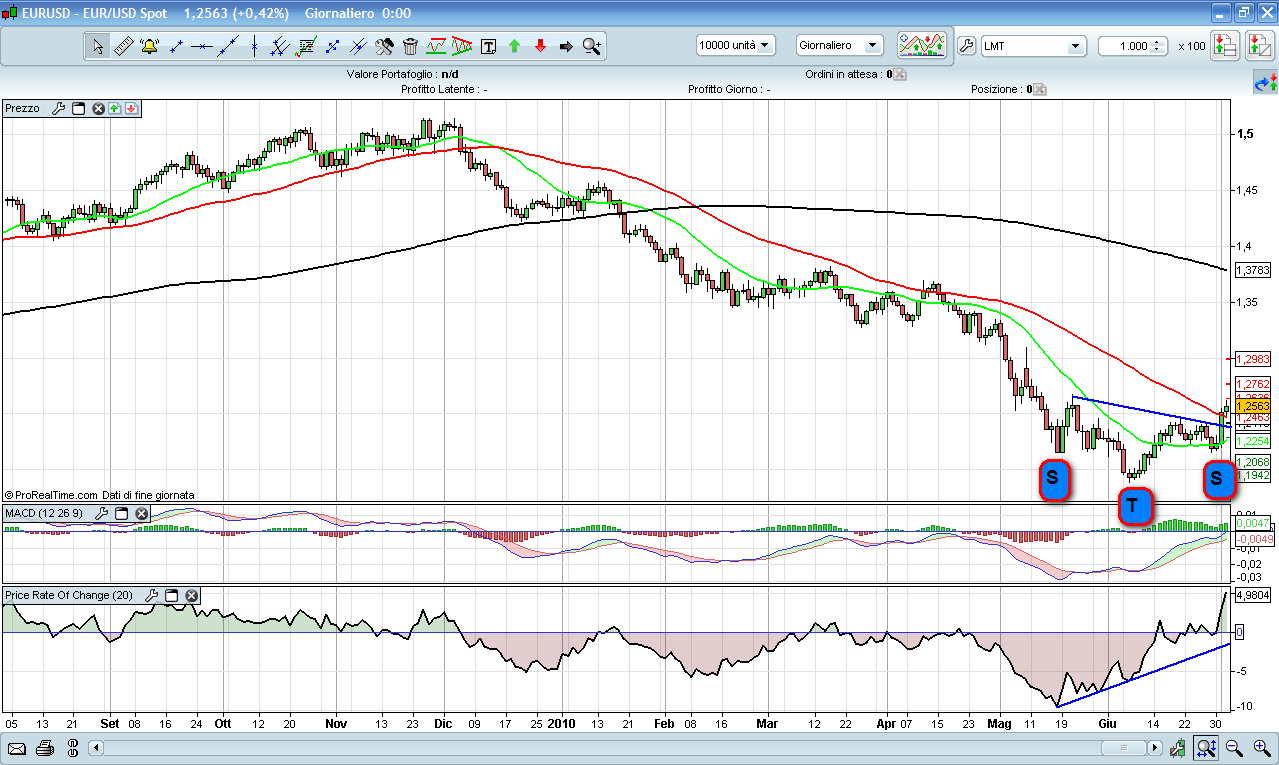Image resolution: width=1279 pixels, height=765 pixels.
Task: Select the ruler measurement tool
Action: 124,46
